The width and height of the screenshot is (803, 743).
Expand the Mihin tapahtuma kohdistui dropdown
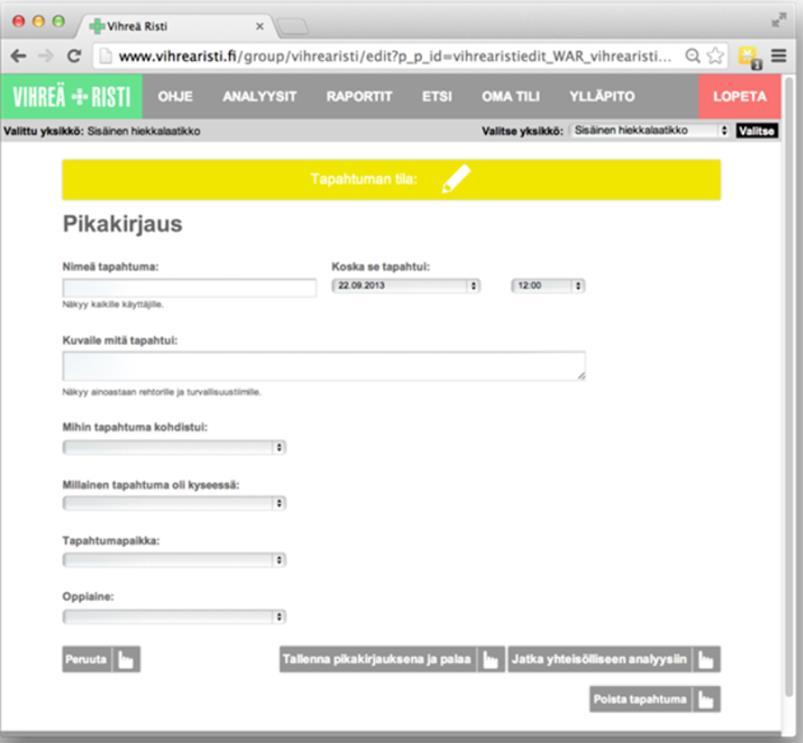(174, 448)
